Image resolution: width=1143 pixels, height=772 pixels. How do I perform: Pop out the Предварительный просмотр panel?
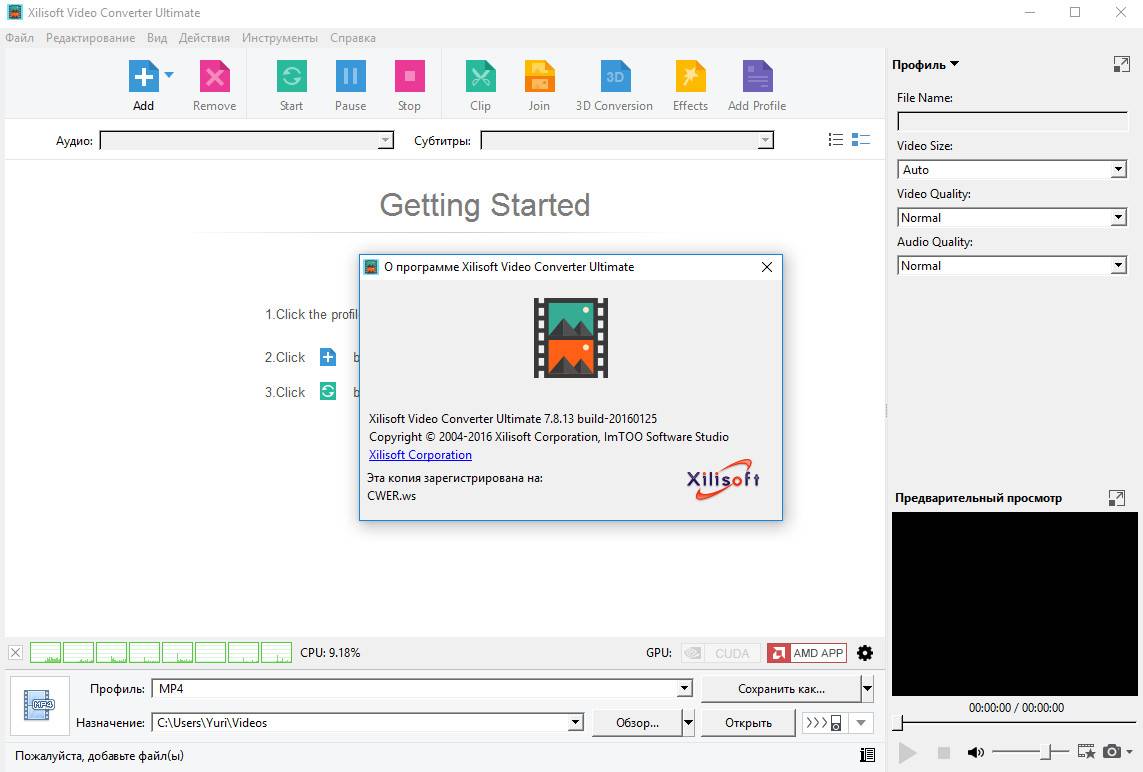pos(1117,498)
